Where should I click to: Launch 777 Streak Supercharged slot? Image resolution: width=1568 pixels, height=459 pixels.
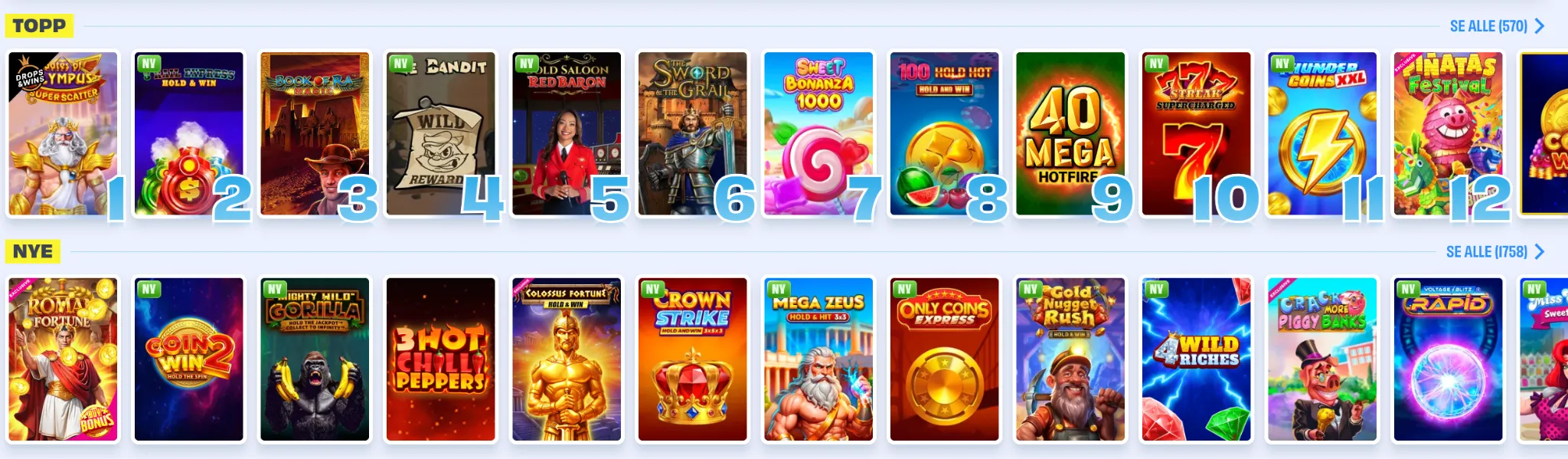pos(1196,134)
